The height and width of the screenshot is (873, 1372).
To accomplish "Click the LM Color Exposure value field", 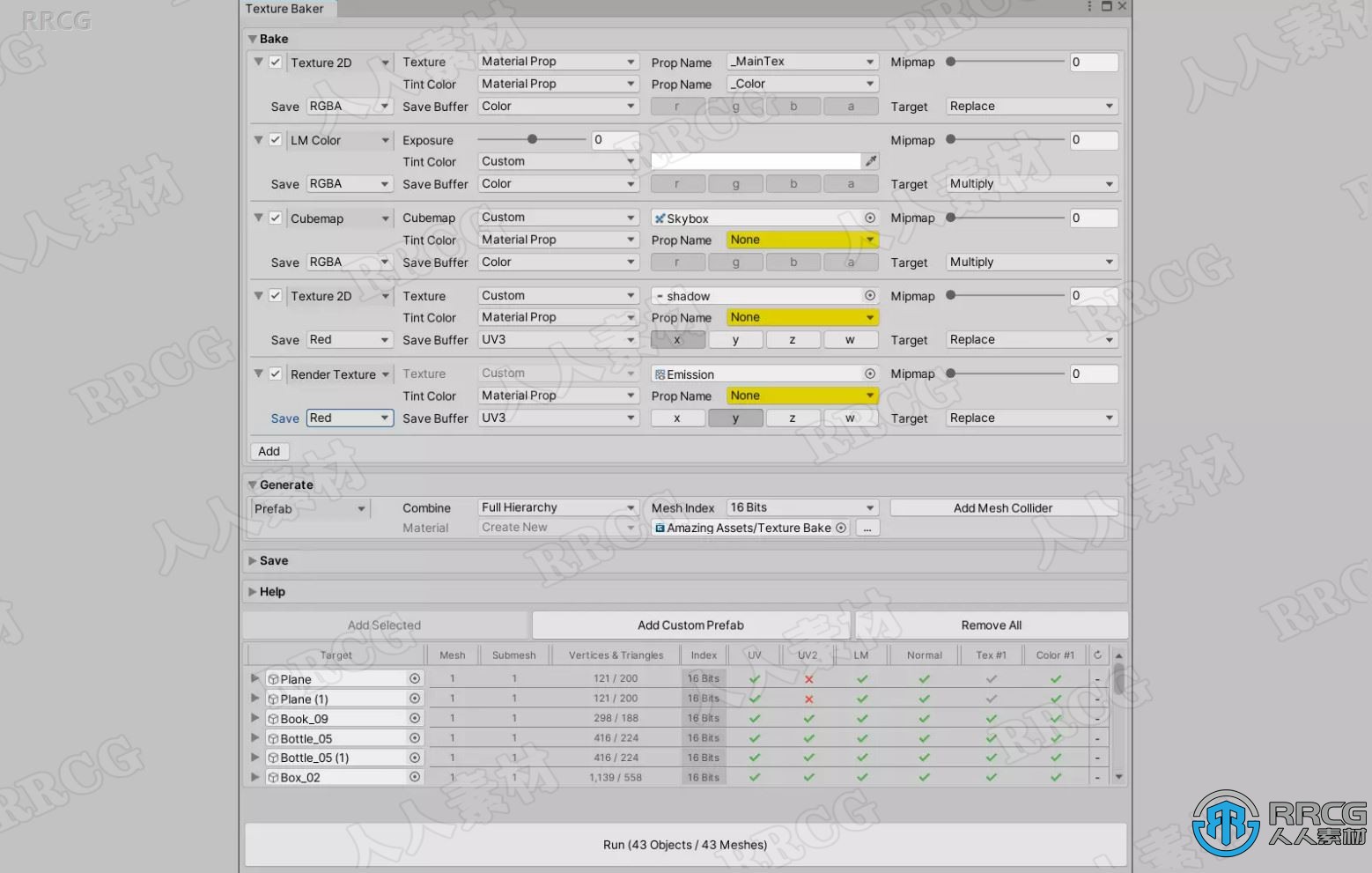I will 615,139.
